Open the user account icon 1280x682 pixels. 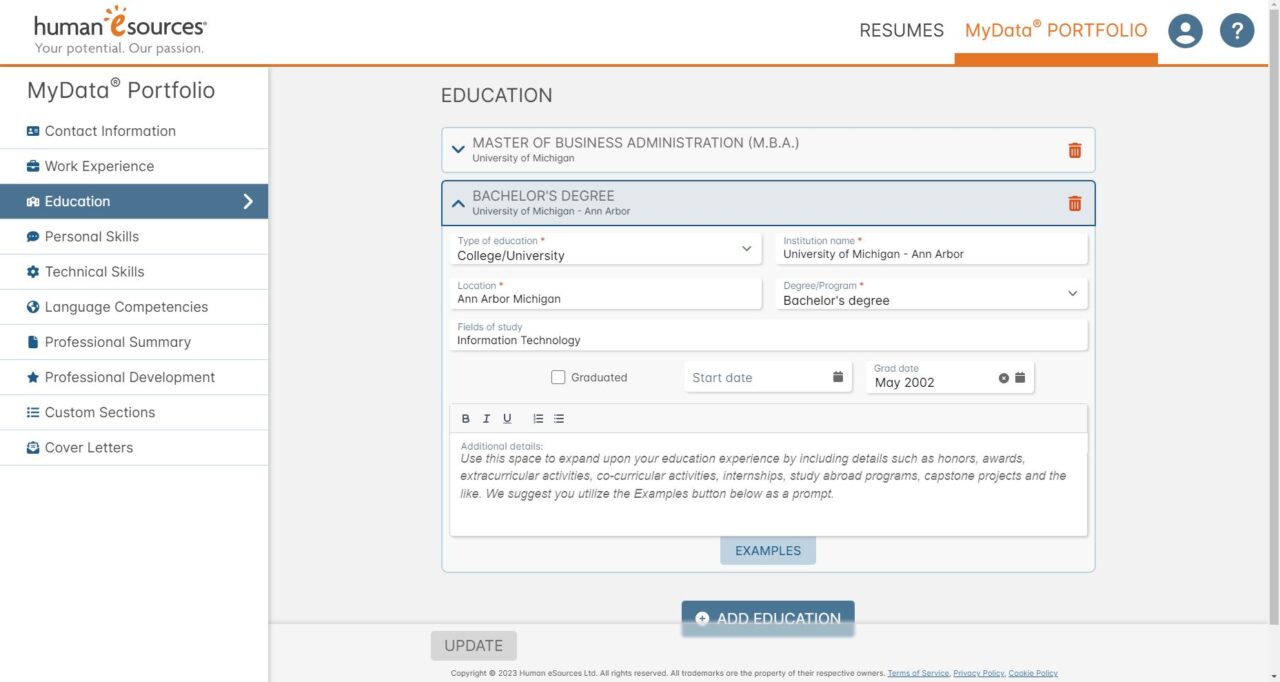tap(1185, 30)
